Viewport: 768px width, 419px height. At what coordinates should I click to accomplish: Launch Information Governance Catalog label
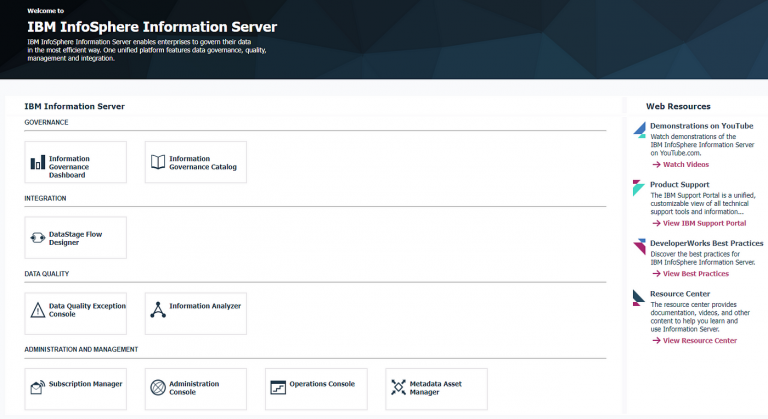tap(203, 163)
